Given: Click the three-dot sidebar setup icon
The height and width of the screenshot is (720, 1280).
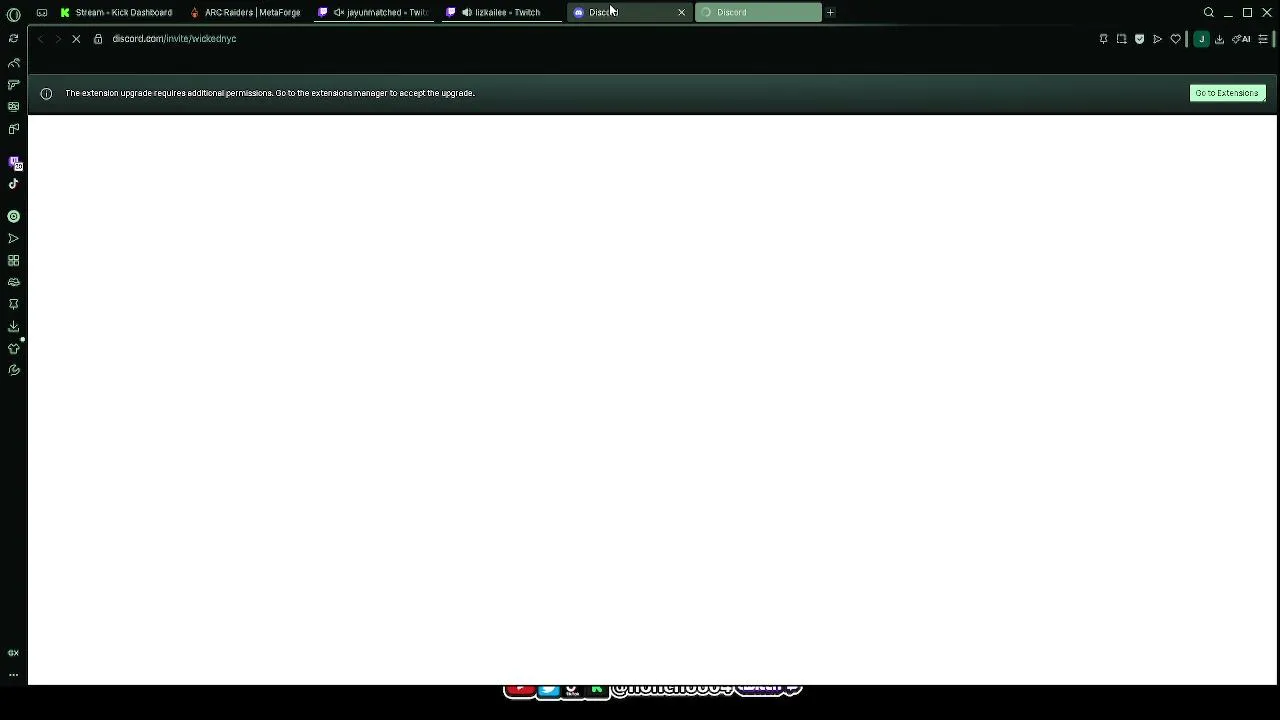Looking at the screenshot, I should pos(14,675).
